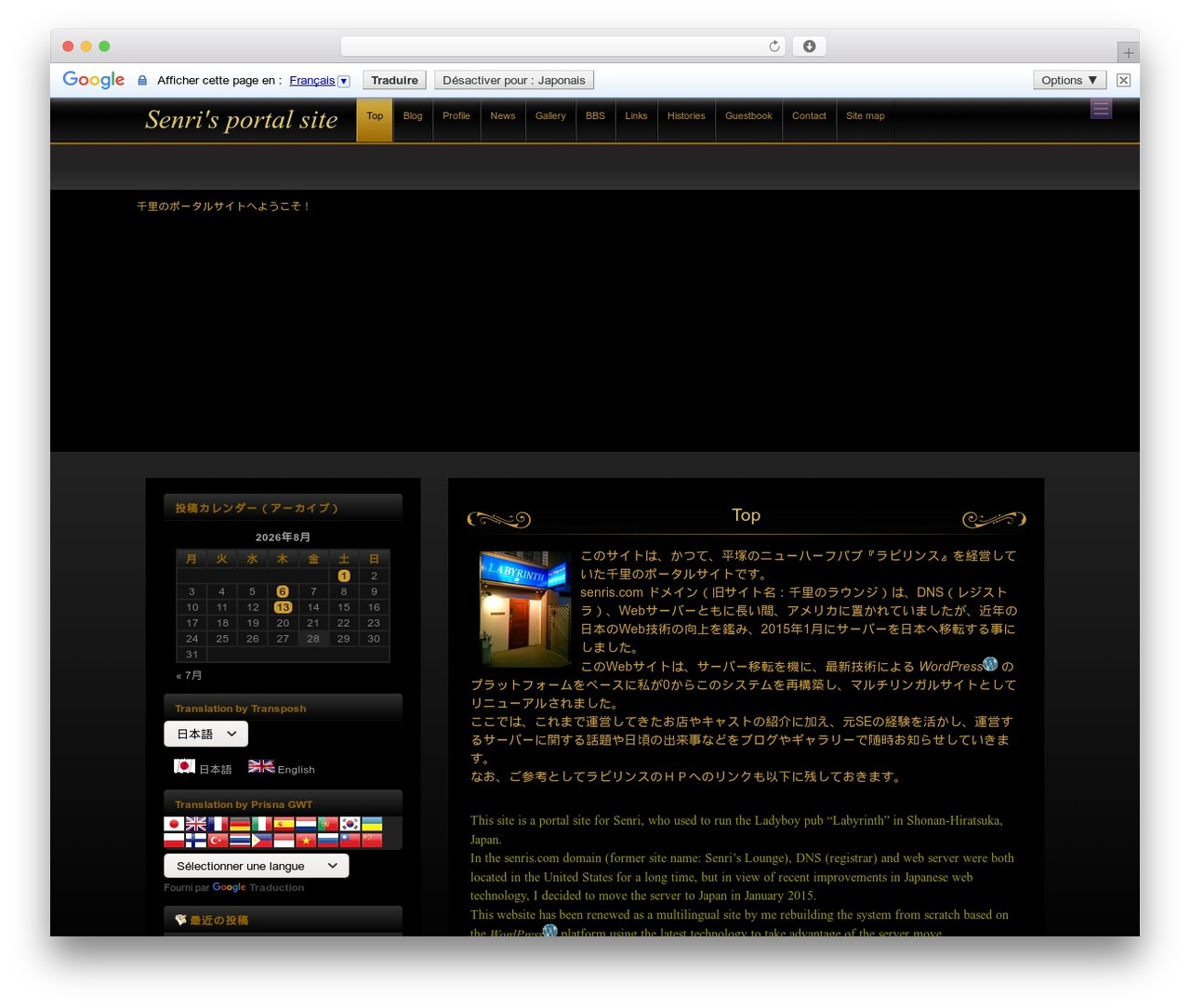Go to the Guestbook tab

[748, 119]
